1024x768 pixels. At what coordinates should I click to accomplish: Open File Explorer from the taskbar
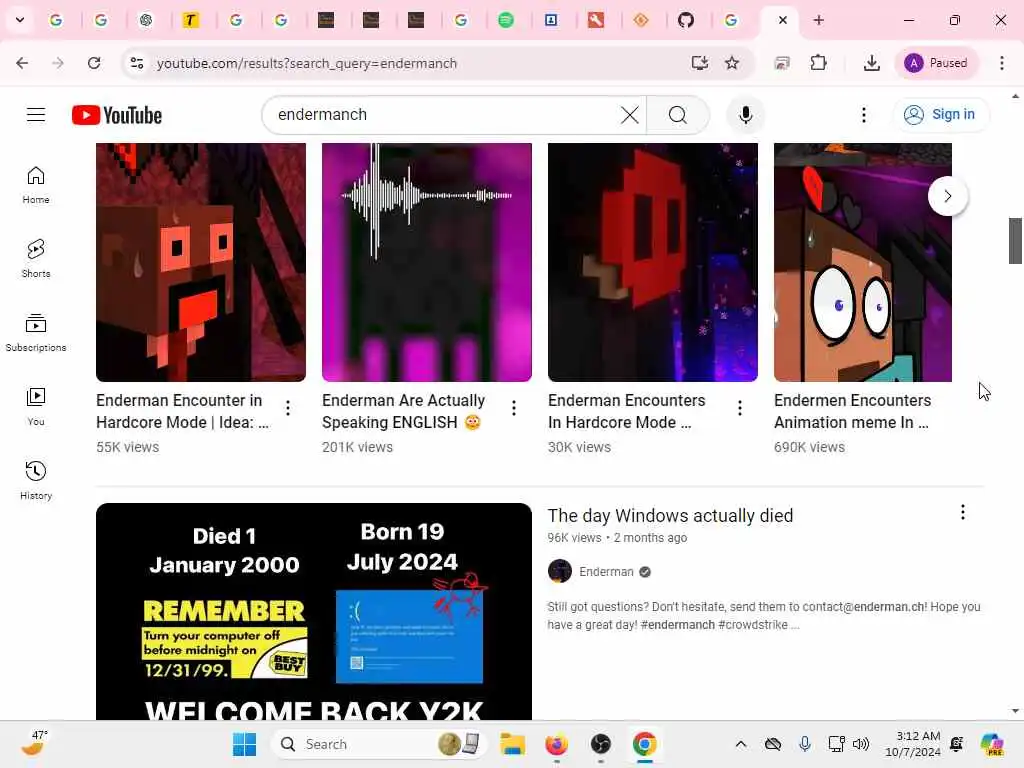513,744
